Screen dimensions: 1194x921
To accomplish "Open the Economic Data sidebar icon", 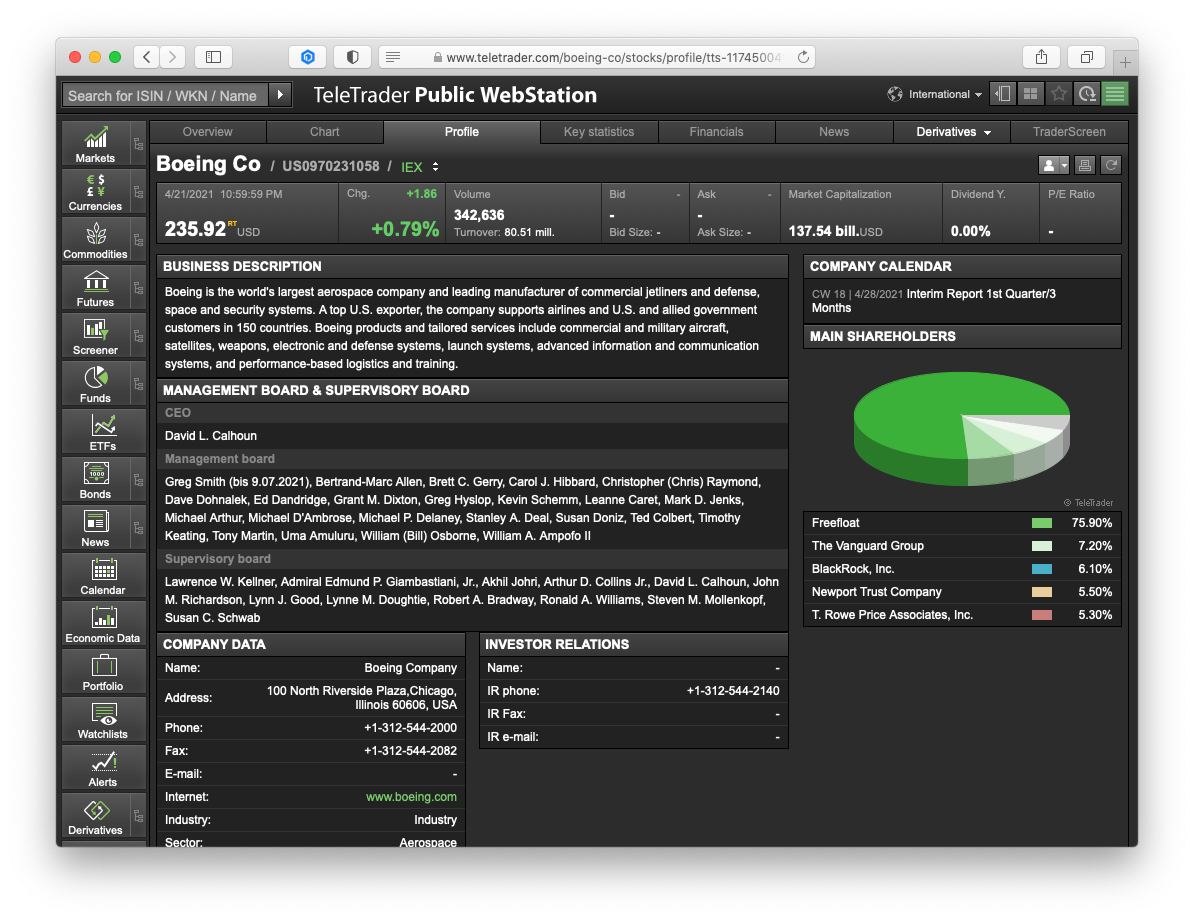I will click(103, 624).
